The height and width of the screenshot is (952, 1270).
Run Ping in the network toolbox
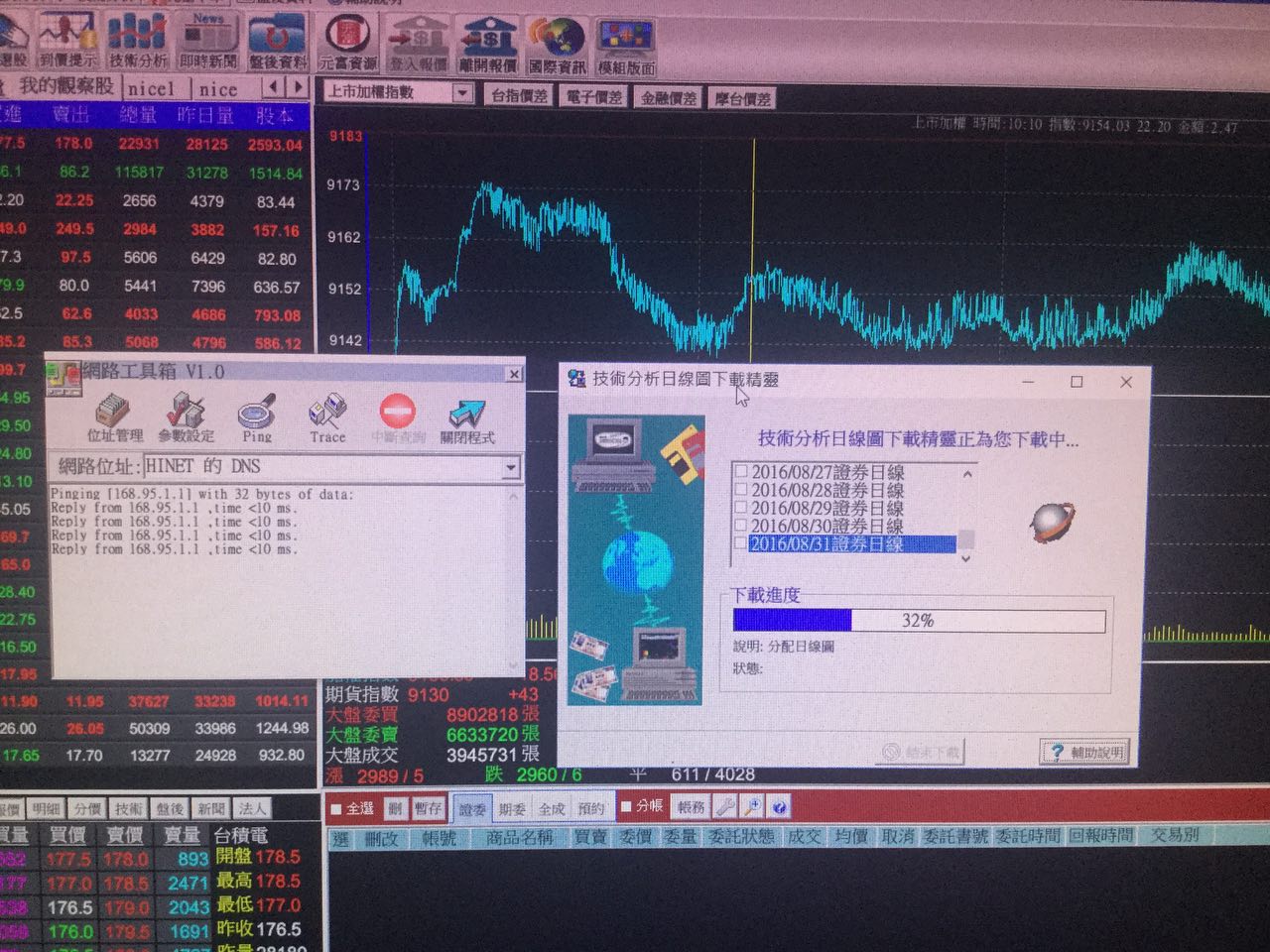click(257, 418)
